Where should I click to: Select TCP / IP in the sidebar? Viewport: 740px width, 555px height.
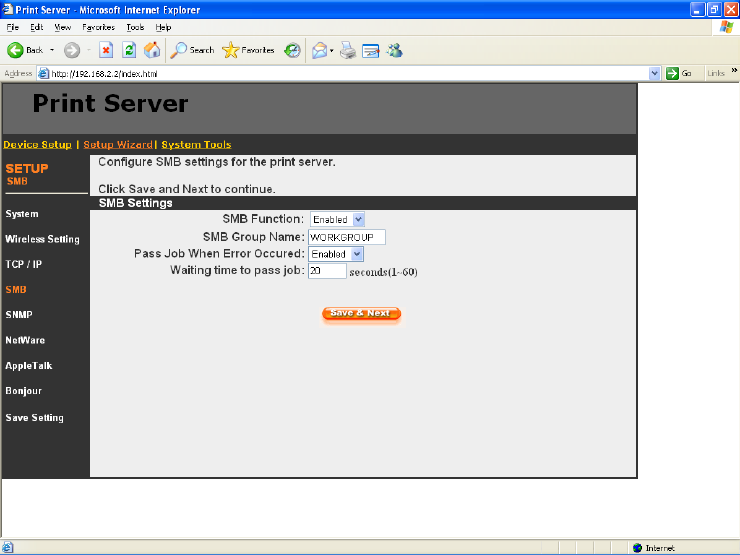[x=24, y=264]
